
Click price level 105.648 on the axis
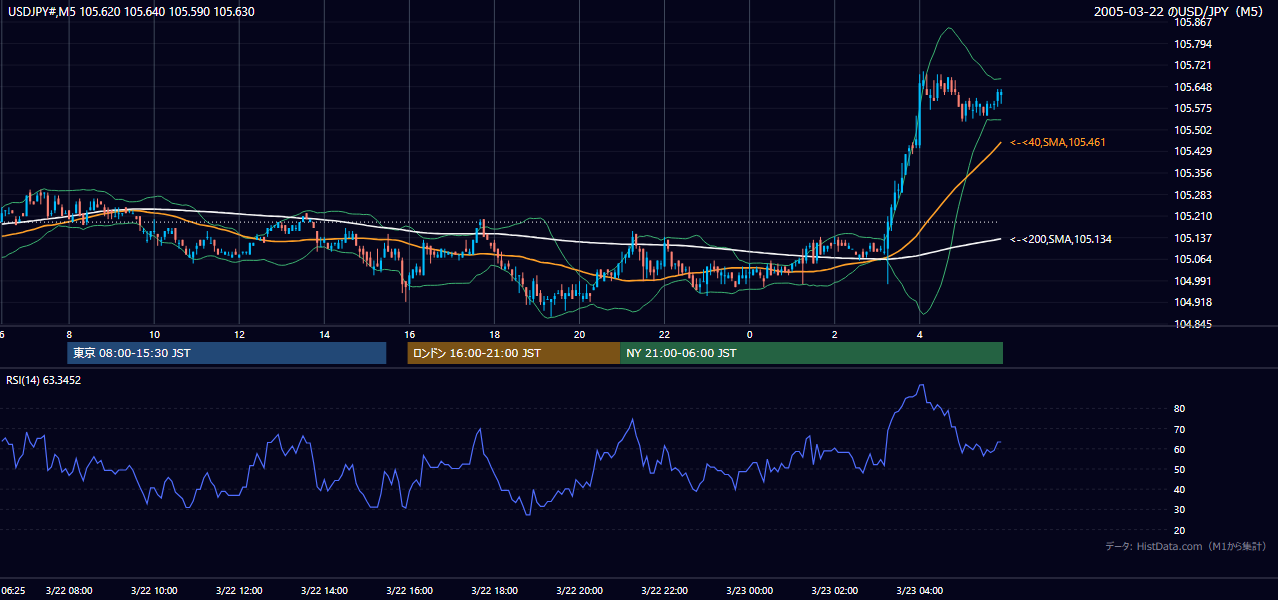1191,87
